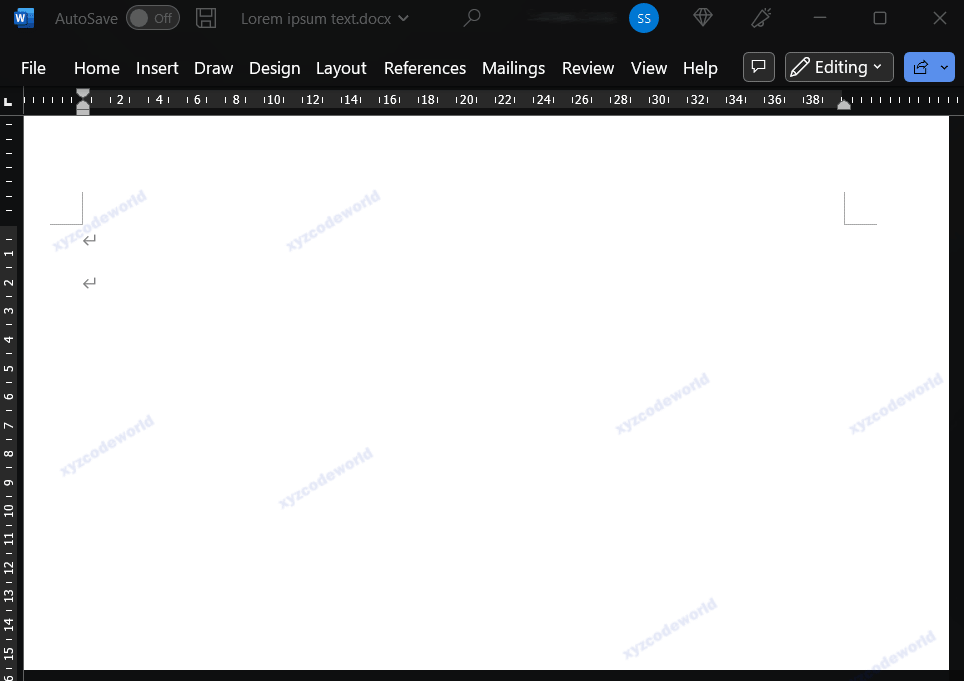Image resolution: width=964 pixels, height=681 pixels.
Task: Open the Lorem ipsum text.docx title dropdown
Action: (x=403, y=18)
